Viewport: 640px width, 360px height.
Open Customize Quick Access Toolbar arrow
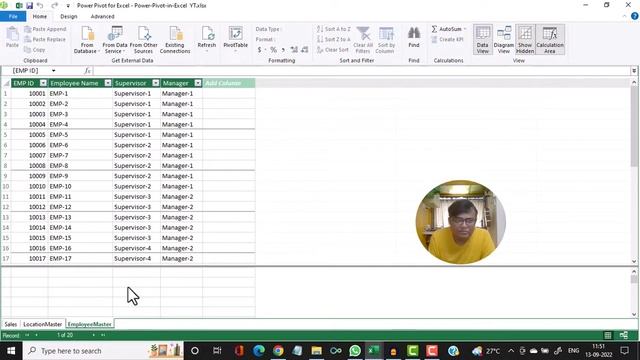(x=68, y=6)
